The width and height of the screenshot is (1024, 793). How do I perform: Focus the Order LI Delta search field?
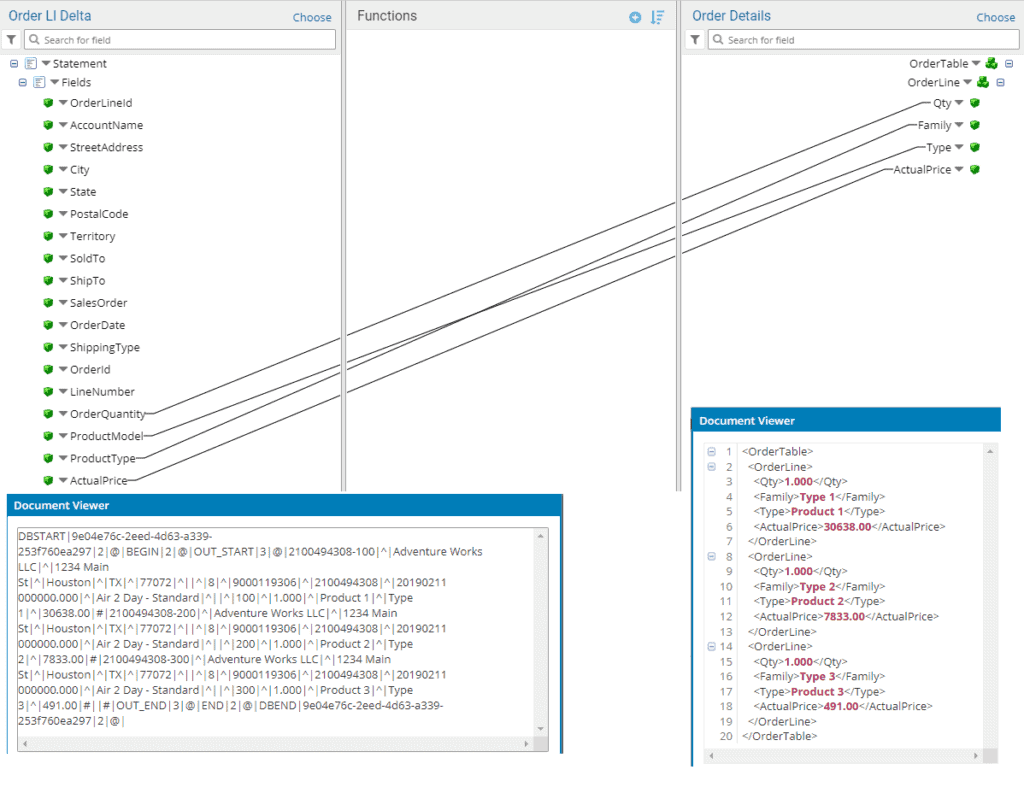180,40
